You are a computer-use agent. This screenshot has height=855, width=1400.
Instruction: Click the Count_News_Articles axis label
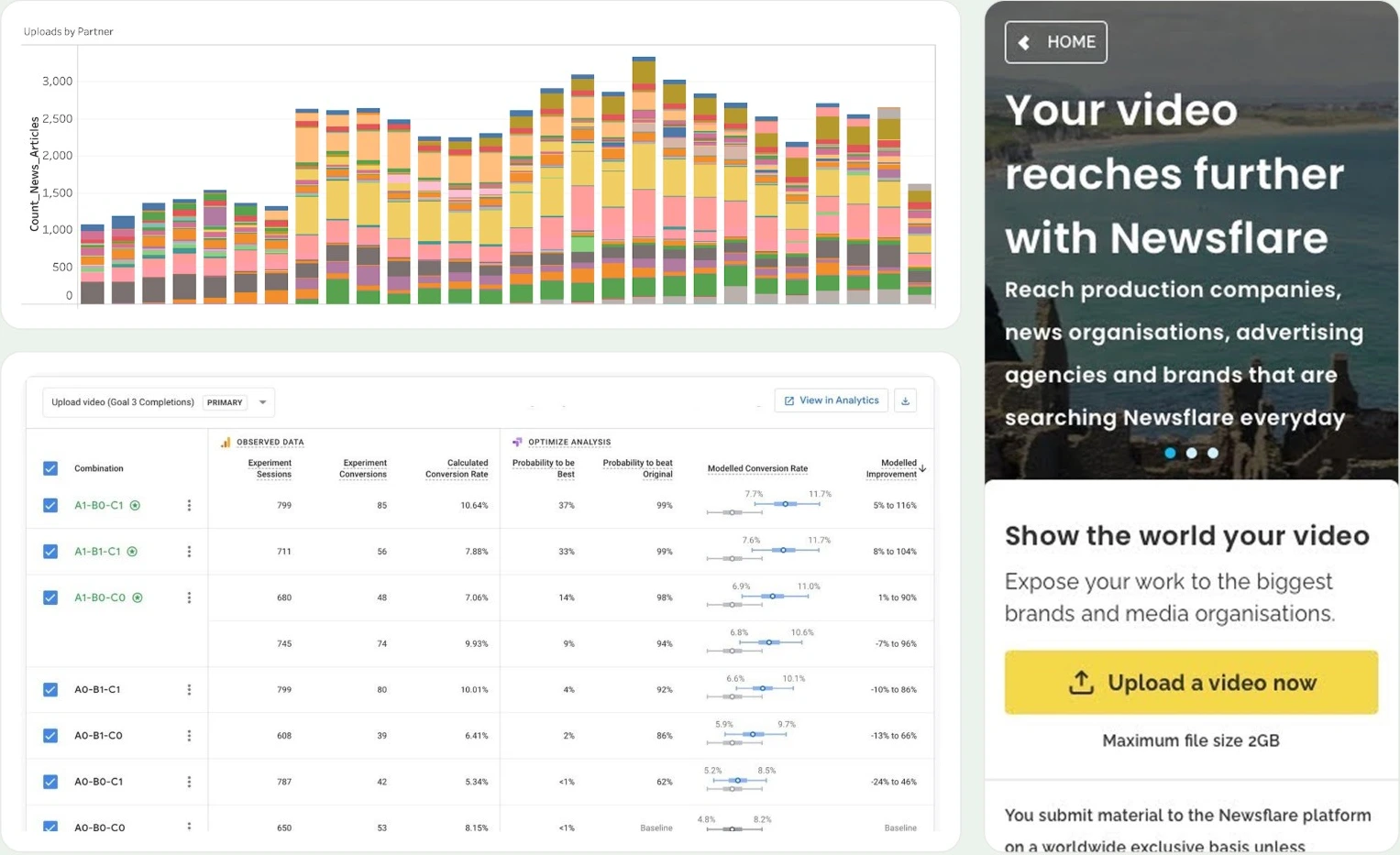click(x=34, y=173)
